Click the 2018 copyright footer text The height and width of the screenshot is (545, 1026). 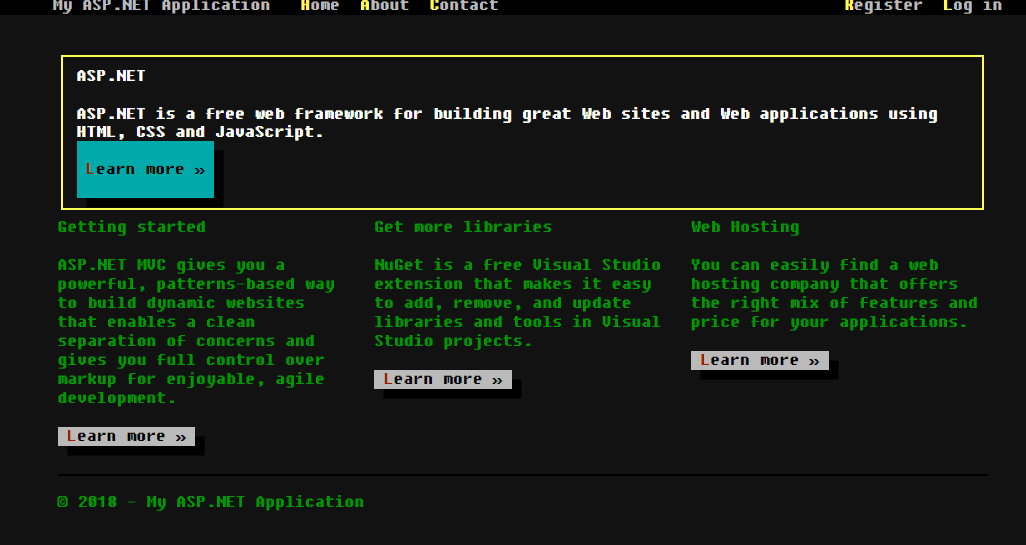pyautogui.click(x=211, y=502)
